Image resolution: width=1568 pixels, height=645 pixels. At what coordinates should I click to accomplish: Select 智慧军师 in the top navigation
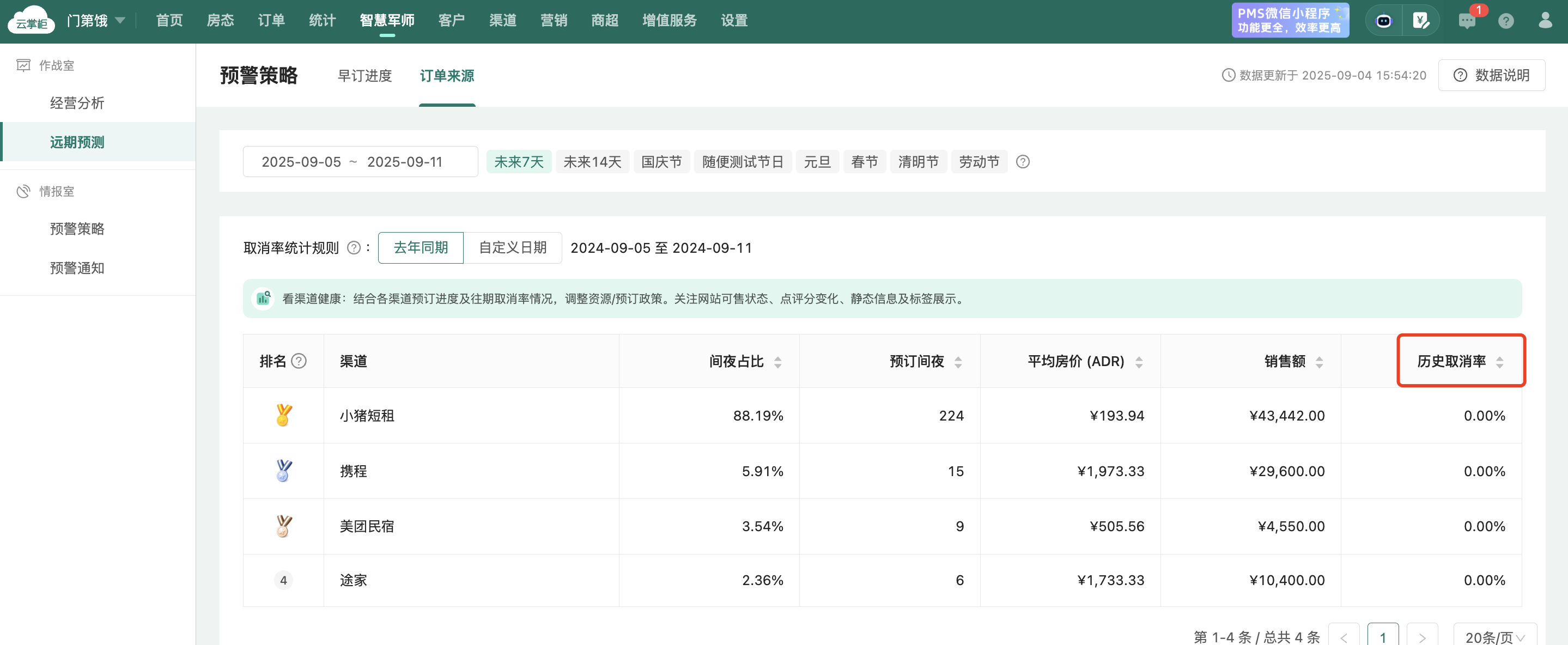click(x=387, y=21)
